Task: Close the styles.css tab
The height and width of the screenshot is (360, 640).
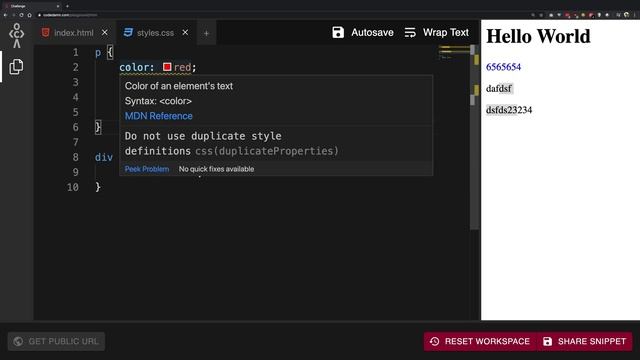Action: click(185, 32)
